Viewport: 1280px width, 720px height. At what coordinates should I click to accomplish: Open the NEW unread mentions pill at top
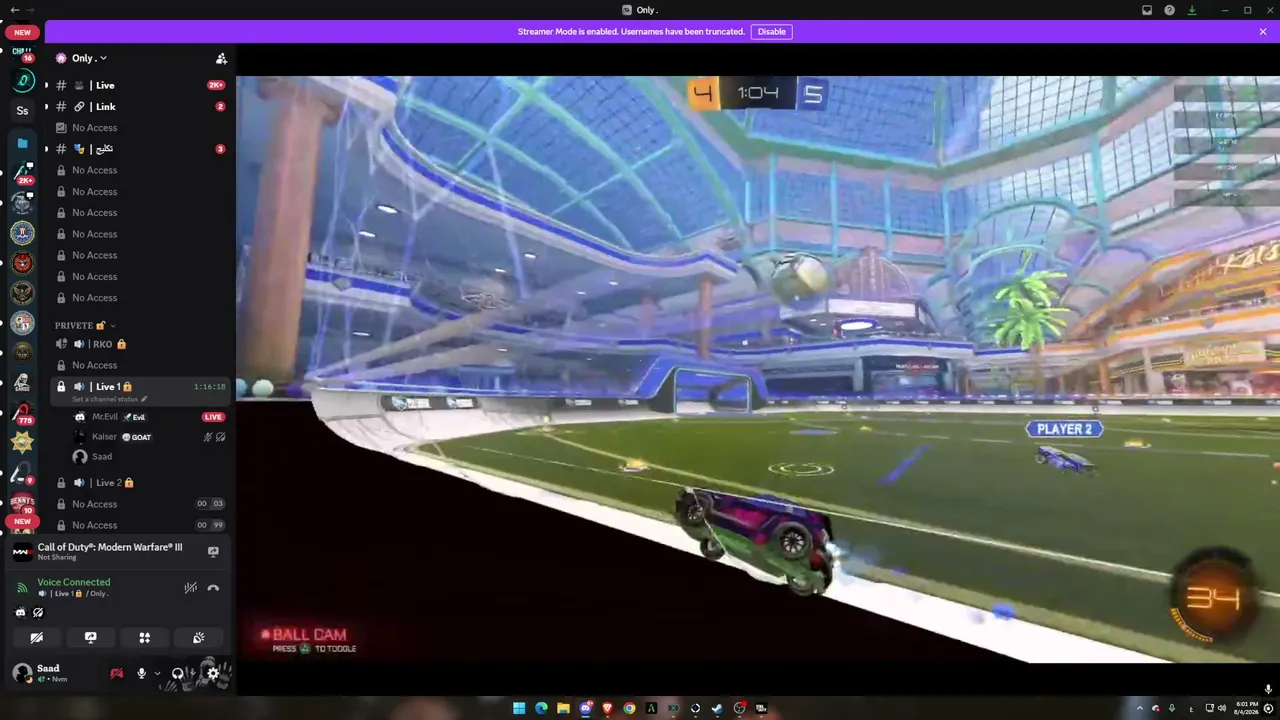coord(22,32)
